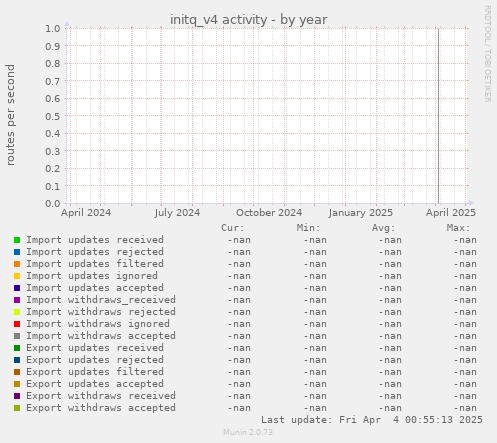Click the yellow Import updates ignored swatch

tap(17, 276)
